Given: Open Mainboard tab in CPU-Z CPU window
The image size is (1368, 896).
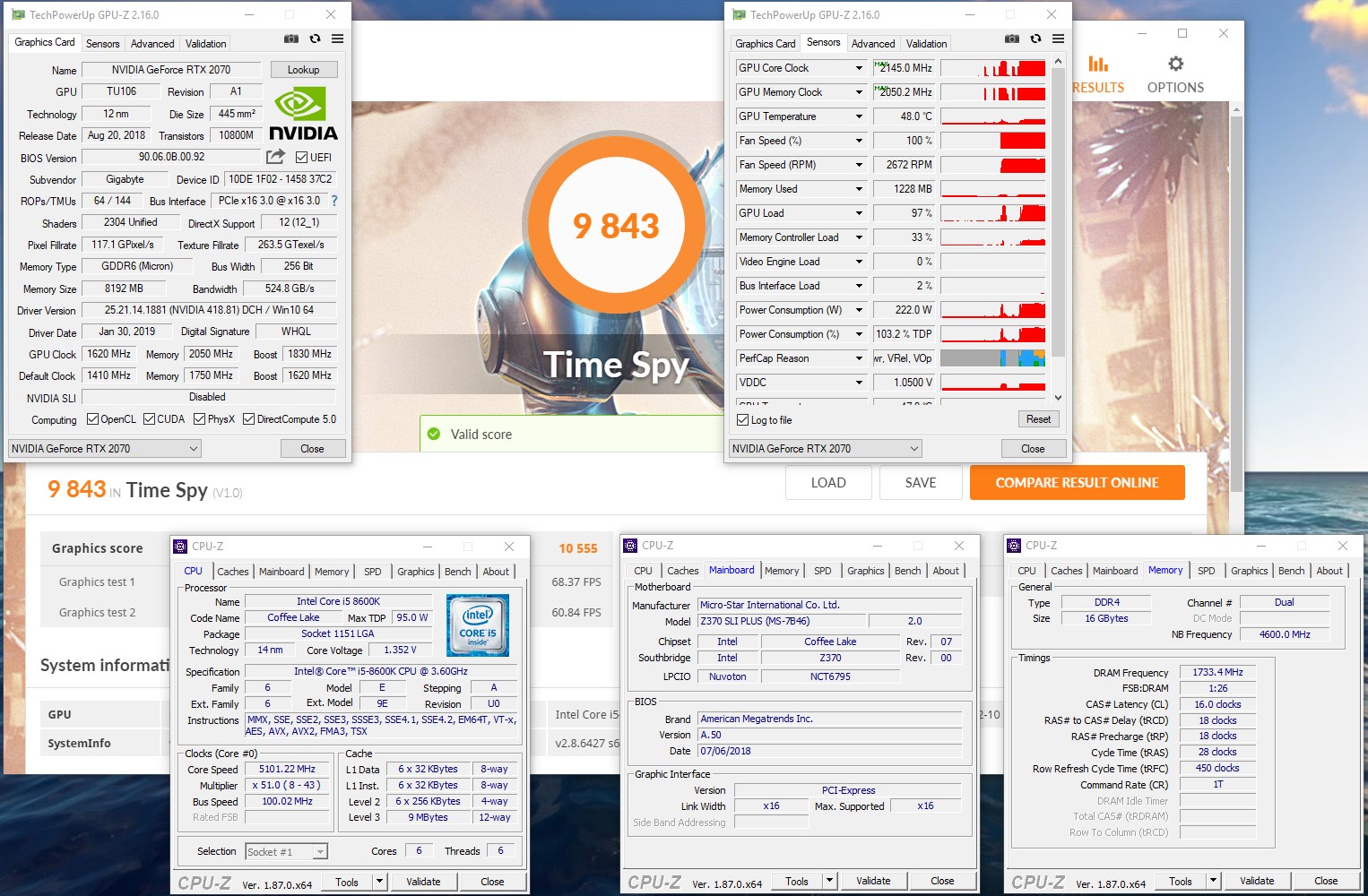Looking at the screenshot, I should click(281, 572).
